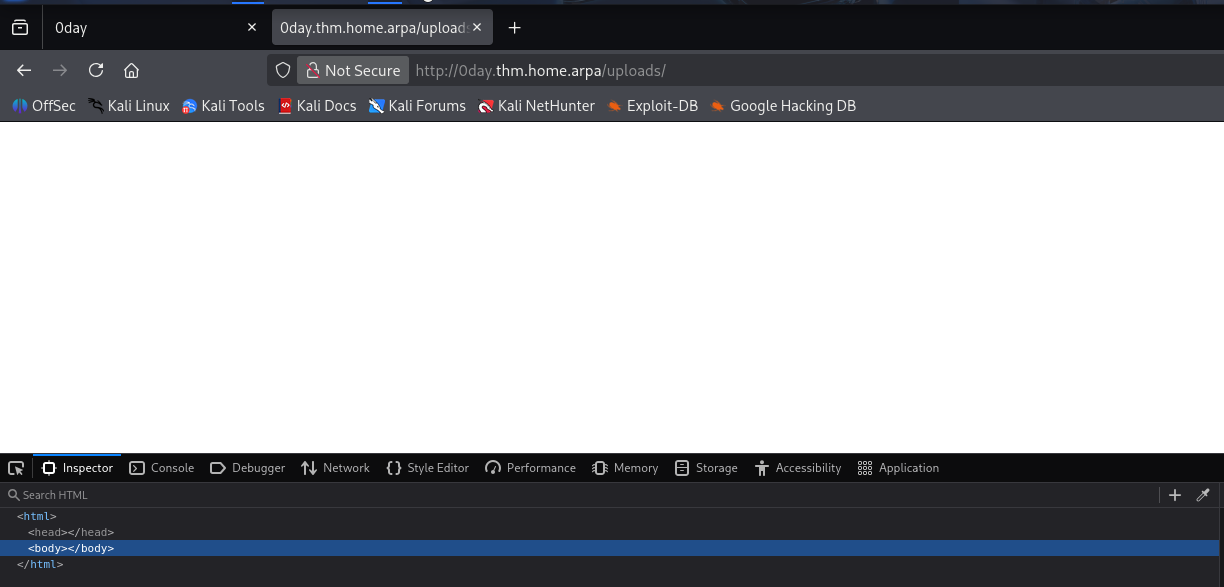Open the Style Editor panel
Viewport: 1224px width, 587px height.
[427, 468]
